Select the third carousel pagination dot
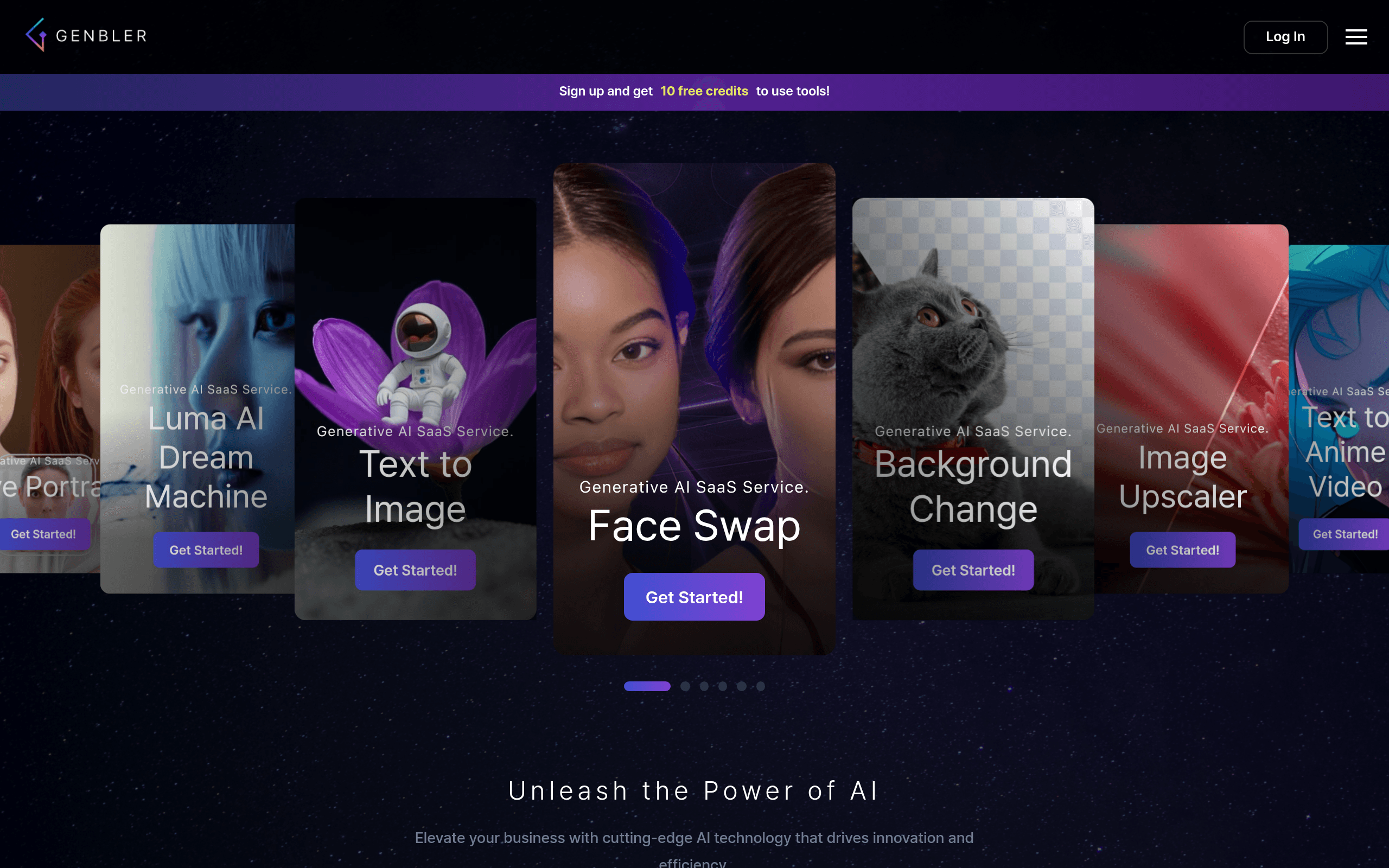The height and width of the screenshot is (868, 1389). 704,686
